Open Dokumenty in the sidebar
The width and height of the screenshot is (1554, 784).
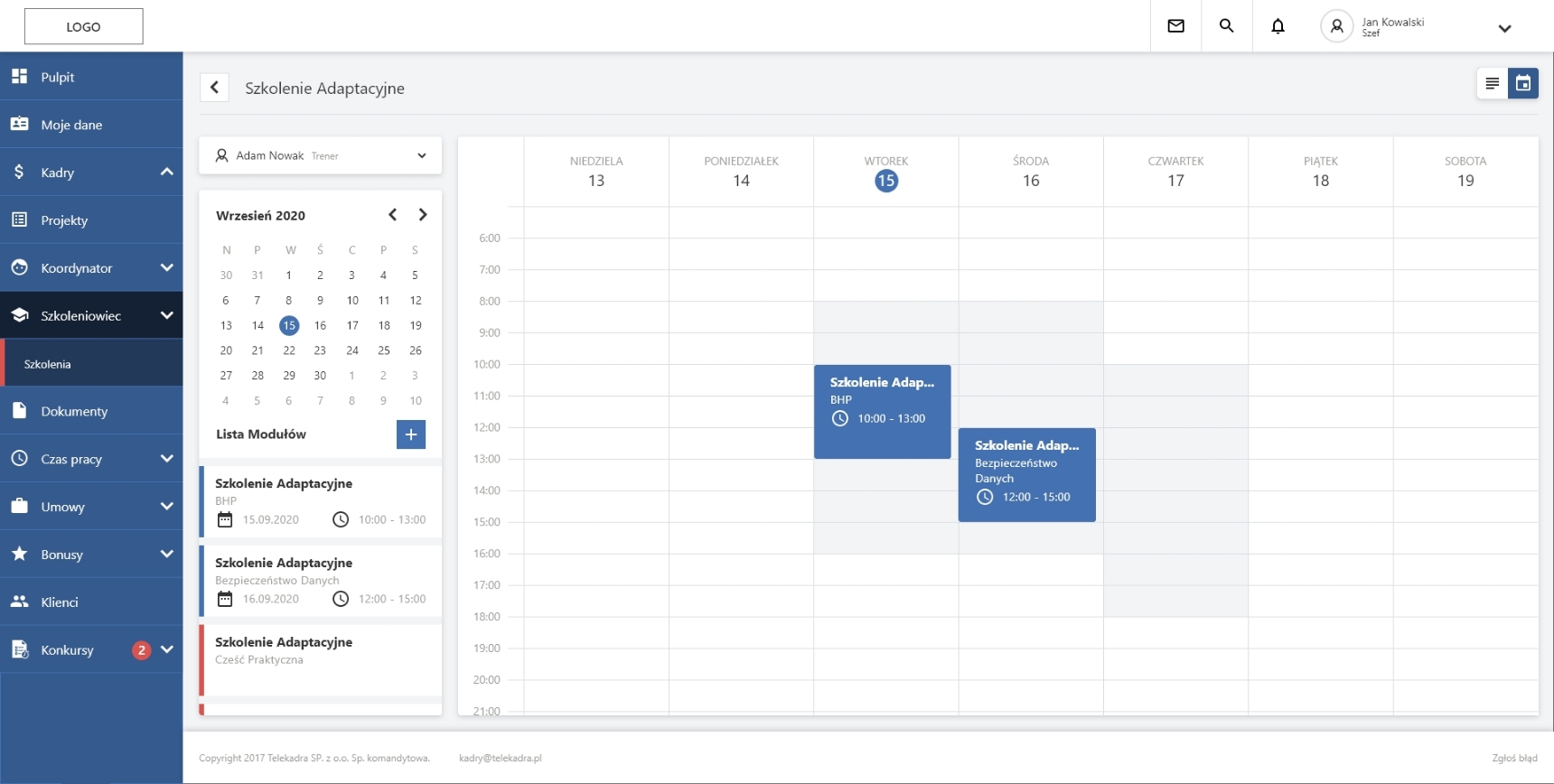74,411
